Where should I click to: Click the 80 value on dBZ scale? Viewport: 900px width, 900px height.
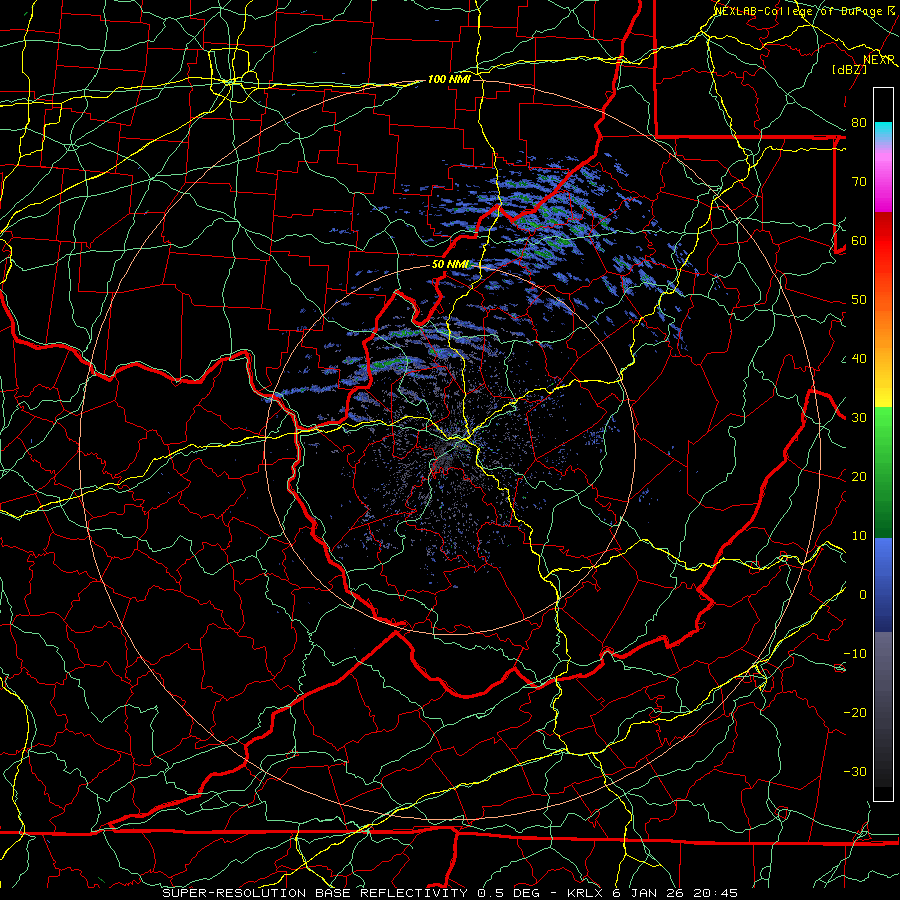(x=859, y=122)
